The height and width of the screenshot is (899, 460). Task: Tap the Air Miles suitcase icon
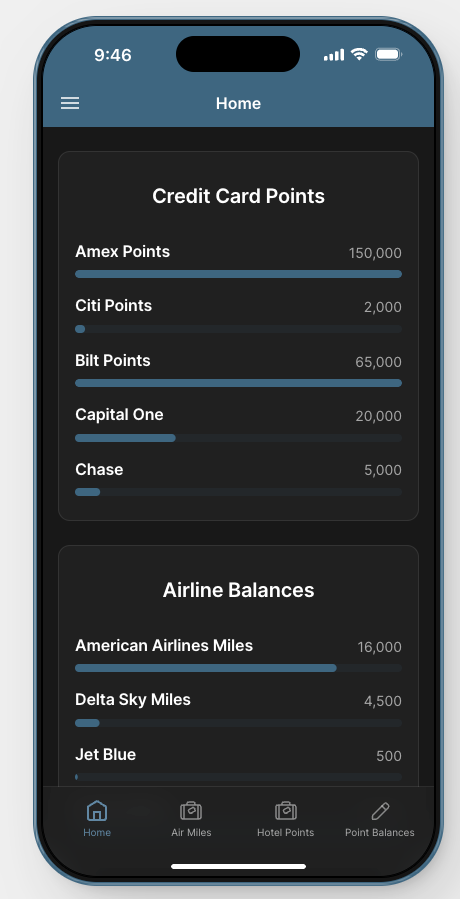click(191, 811)
